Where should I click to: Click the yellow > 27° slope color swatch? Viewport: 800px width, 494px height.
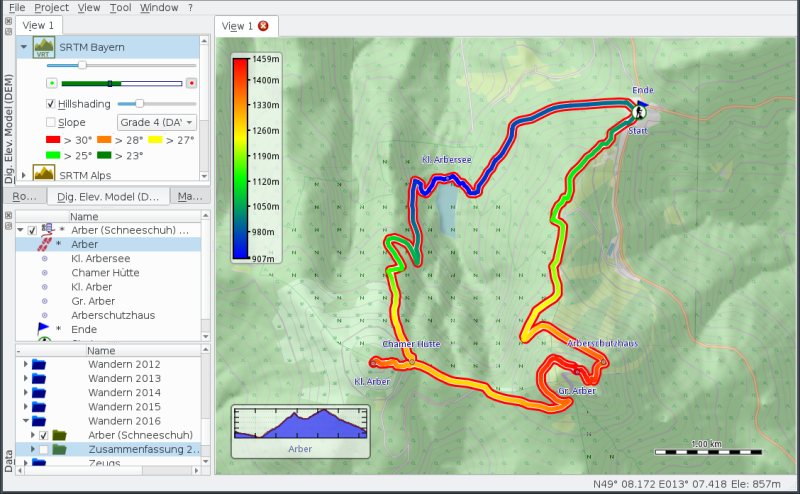click(x=155, y=140)
